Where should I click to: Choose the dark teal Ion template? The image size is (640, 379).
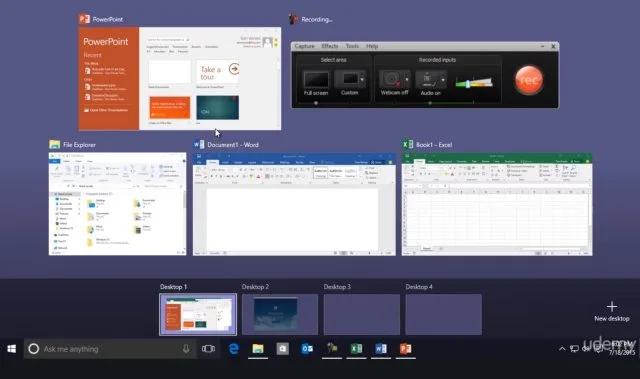click(x=218, y=108)
